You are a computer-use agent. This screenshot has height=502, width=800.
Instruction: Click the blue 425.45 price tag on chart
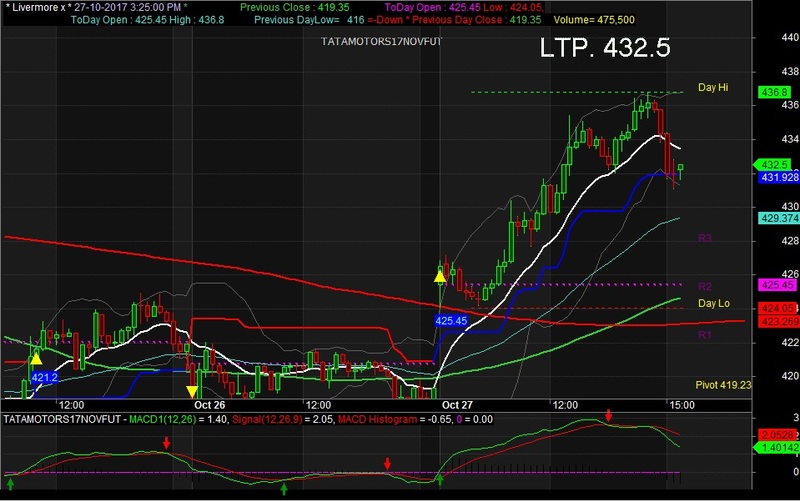[452, 321]
